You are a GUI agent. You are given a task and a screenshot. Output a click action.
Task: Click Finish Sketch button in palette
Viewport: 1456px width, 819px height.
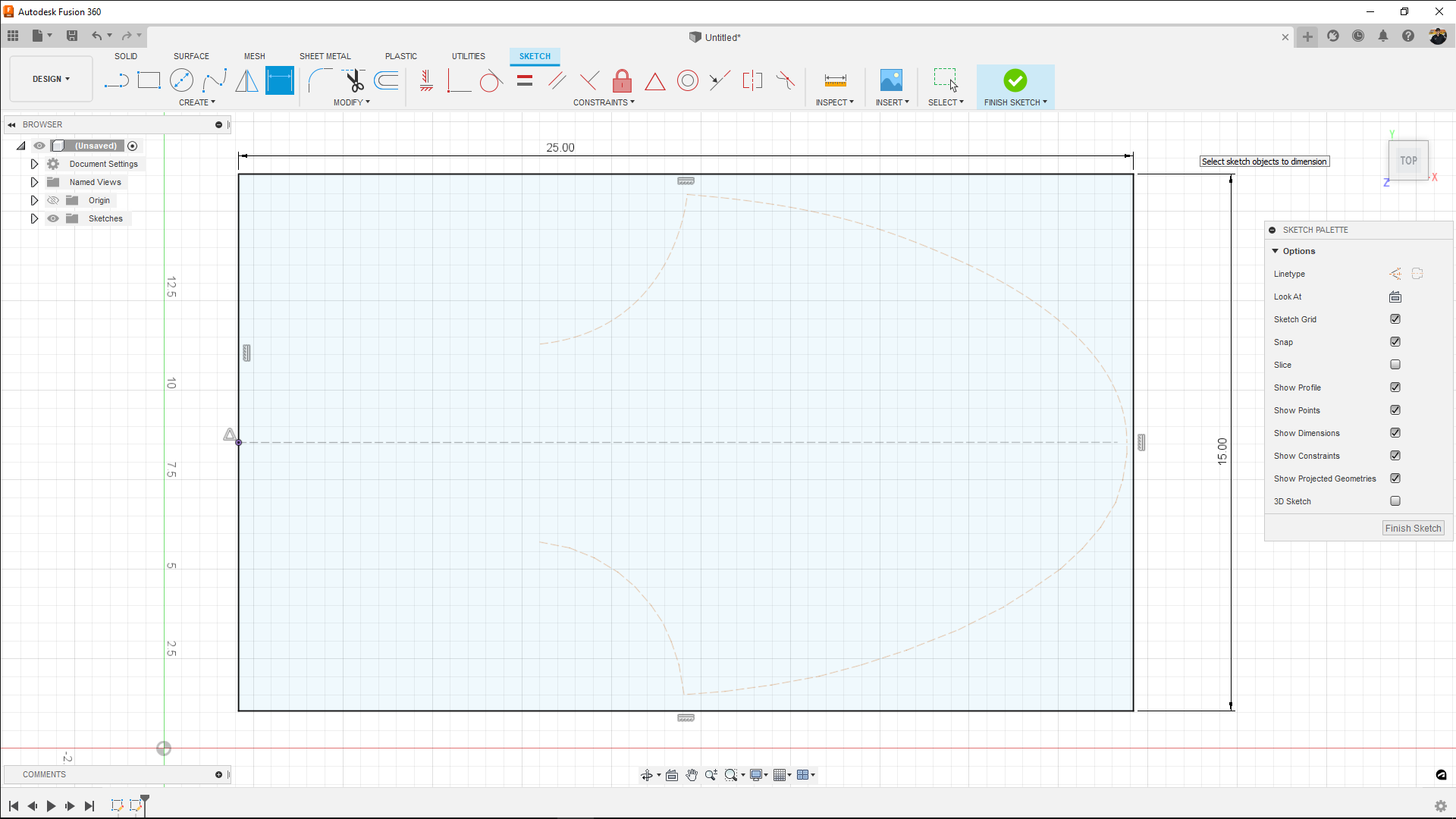(x=1413, y=529)
